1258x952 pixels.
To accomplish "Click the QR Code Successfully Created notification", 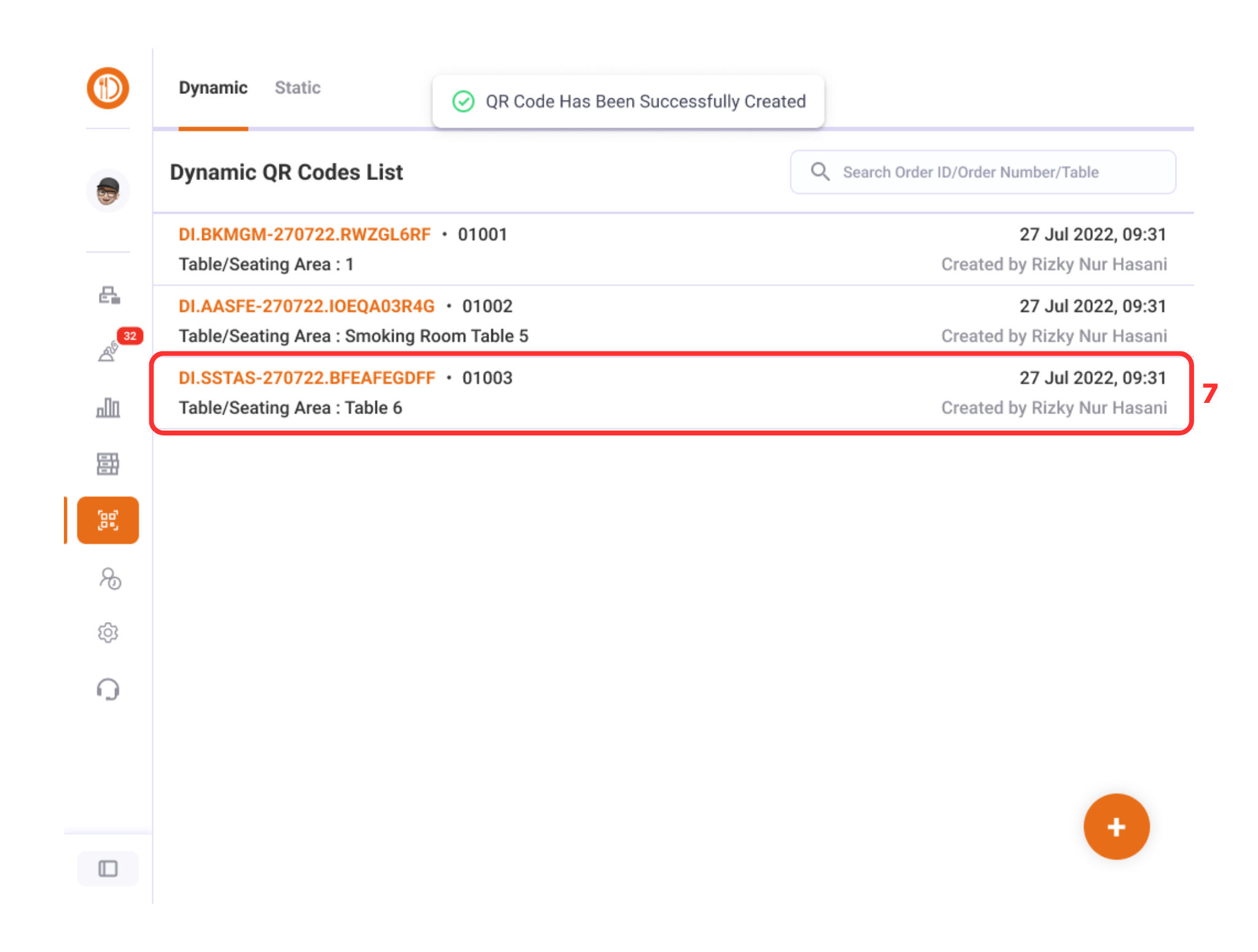I will [628, 102].
